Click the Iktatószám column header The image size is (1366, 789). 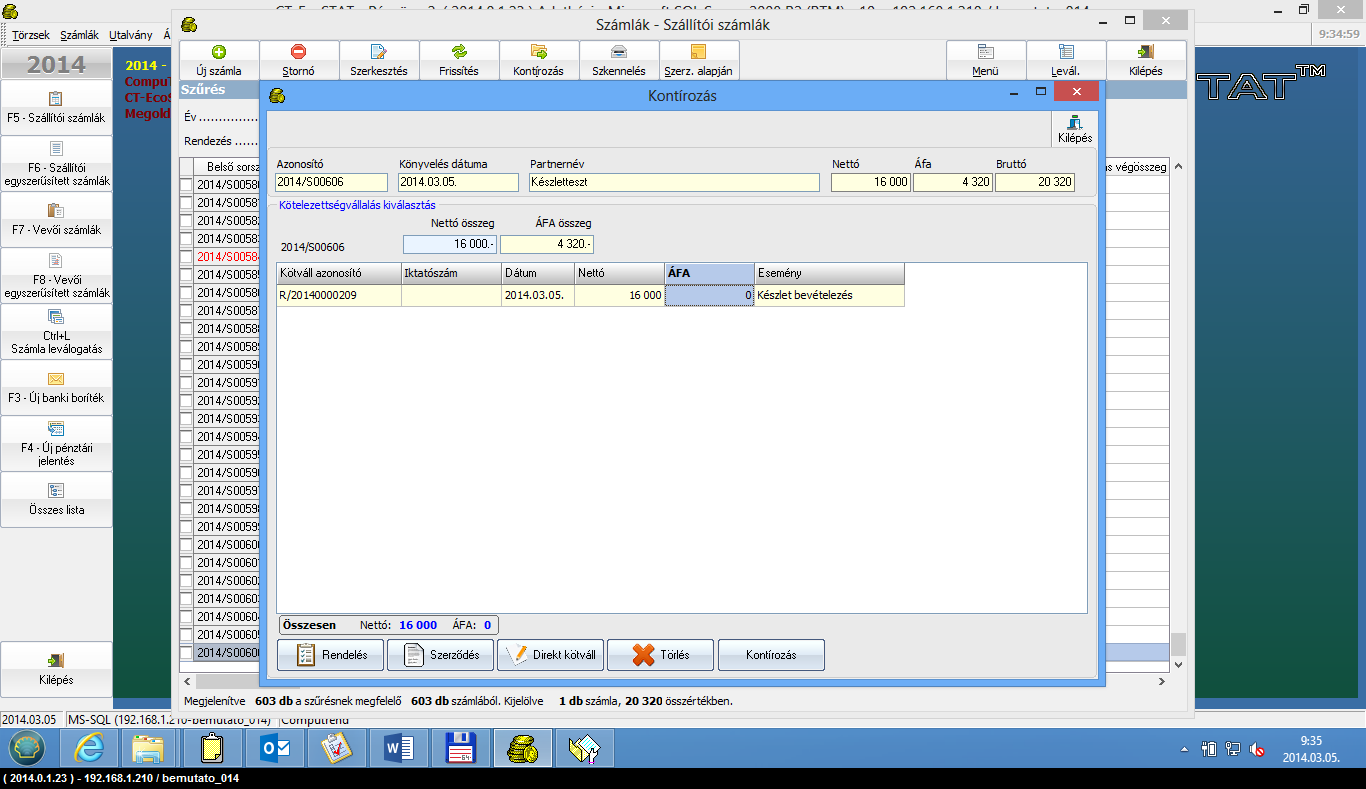pos(451,273)
